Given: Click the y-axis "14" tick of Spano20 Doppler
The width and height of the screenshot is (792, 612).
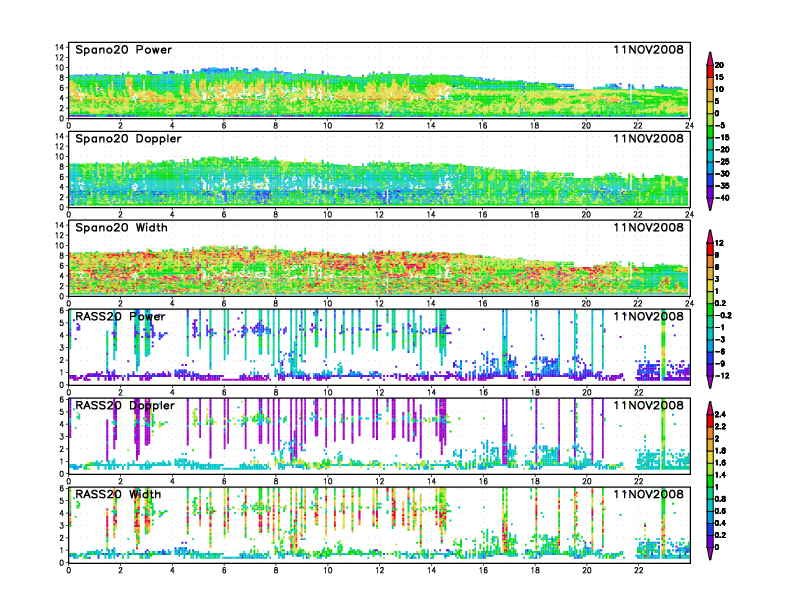Looking at the screenshot, I should coord(61,136).
